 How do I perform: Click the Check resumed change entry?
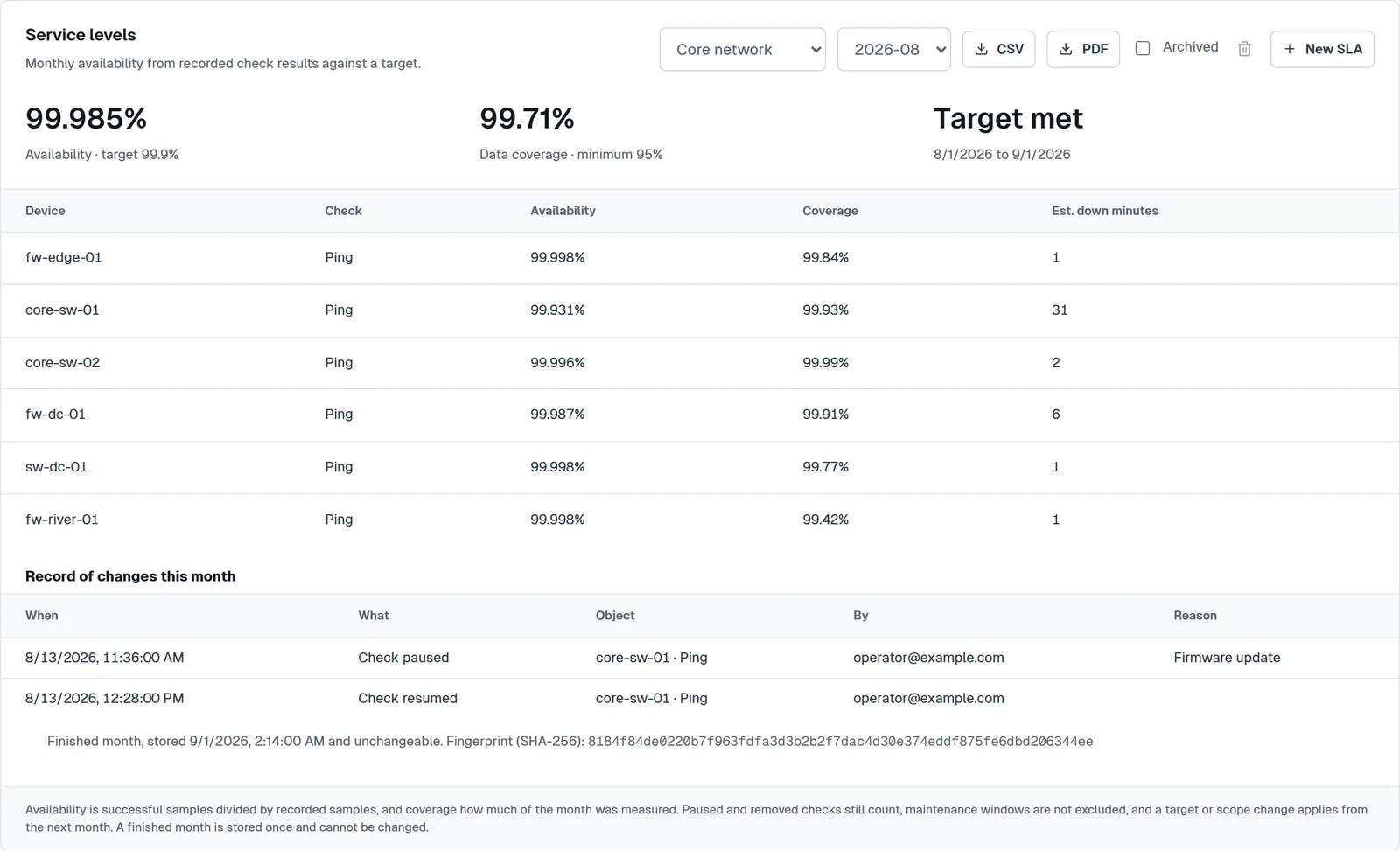pyautogui.click(x=408, y=698)
